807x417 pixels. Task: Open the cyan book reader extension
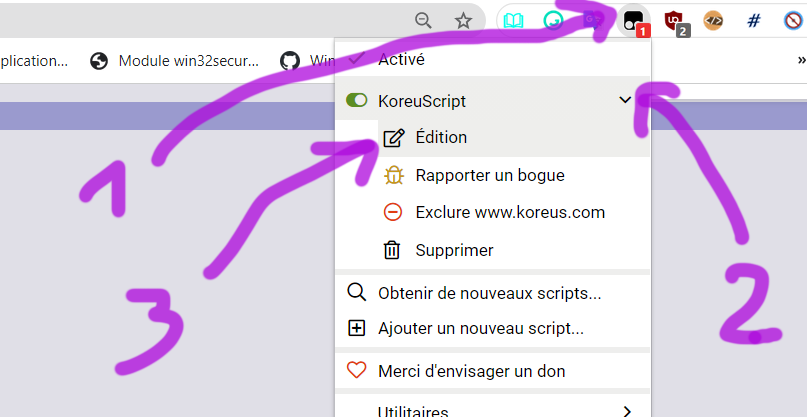513,21
